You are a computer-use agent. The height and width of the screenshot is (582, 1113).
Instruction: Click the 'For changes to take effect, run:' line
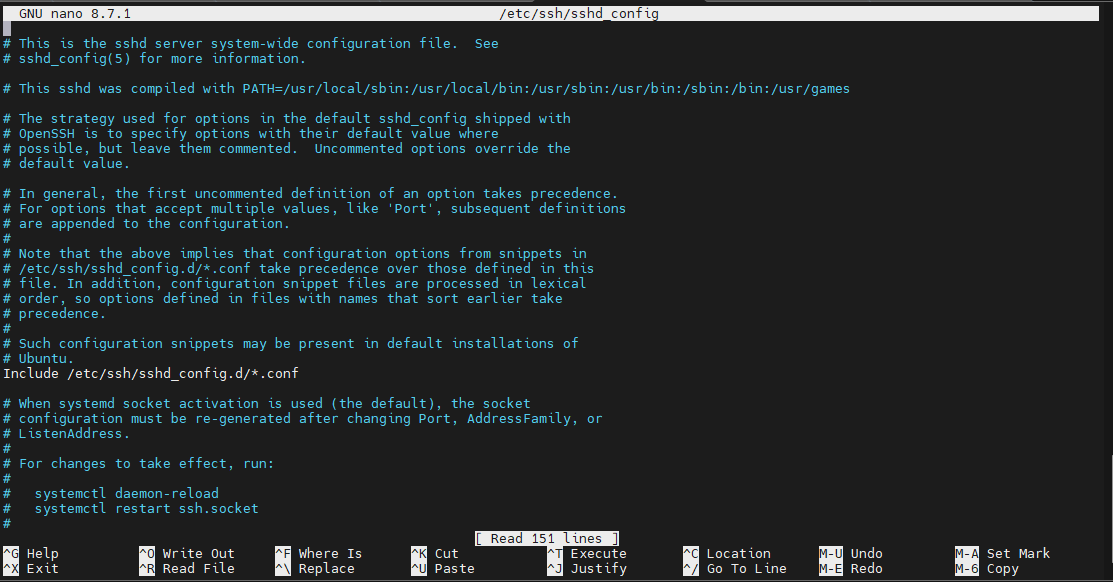coord(138,463)
